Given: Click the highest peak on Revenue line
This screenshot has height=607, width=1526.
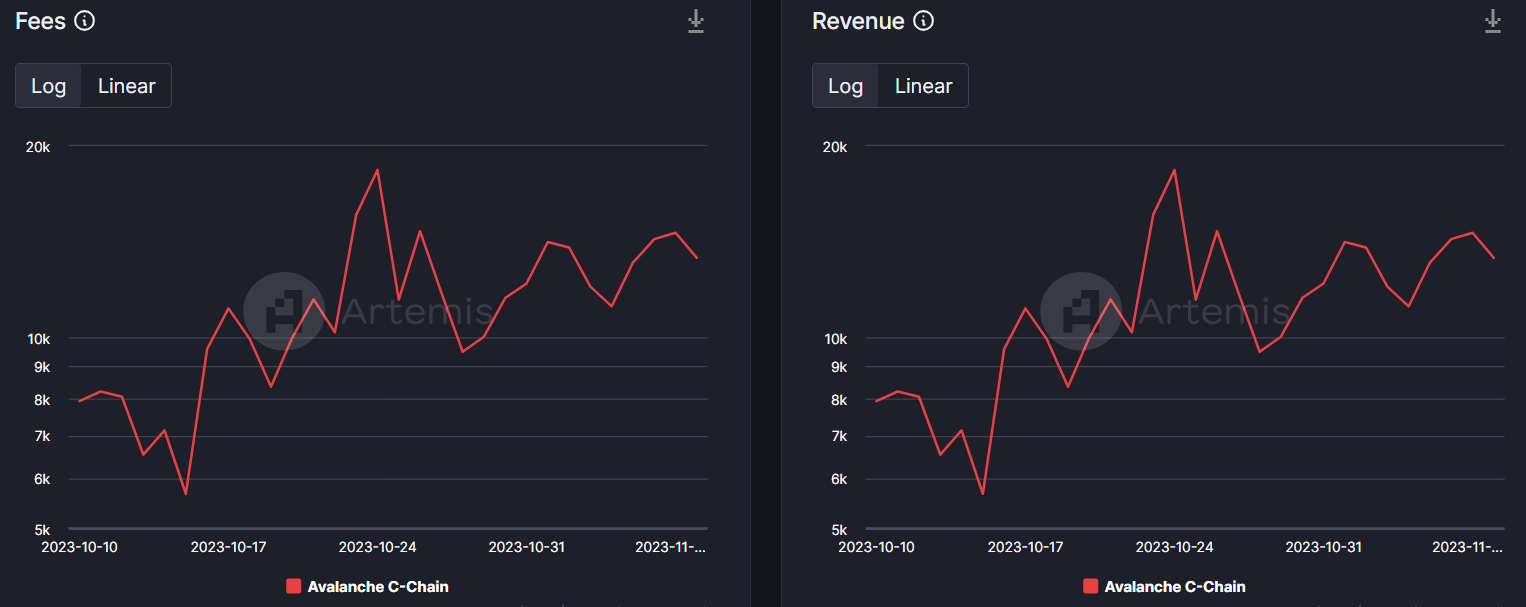Looking at the screenshot, I should click(1174, 170).
